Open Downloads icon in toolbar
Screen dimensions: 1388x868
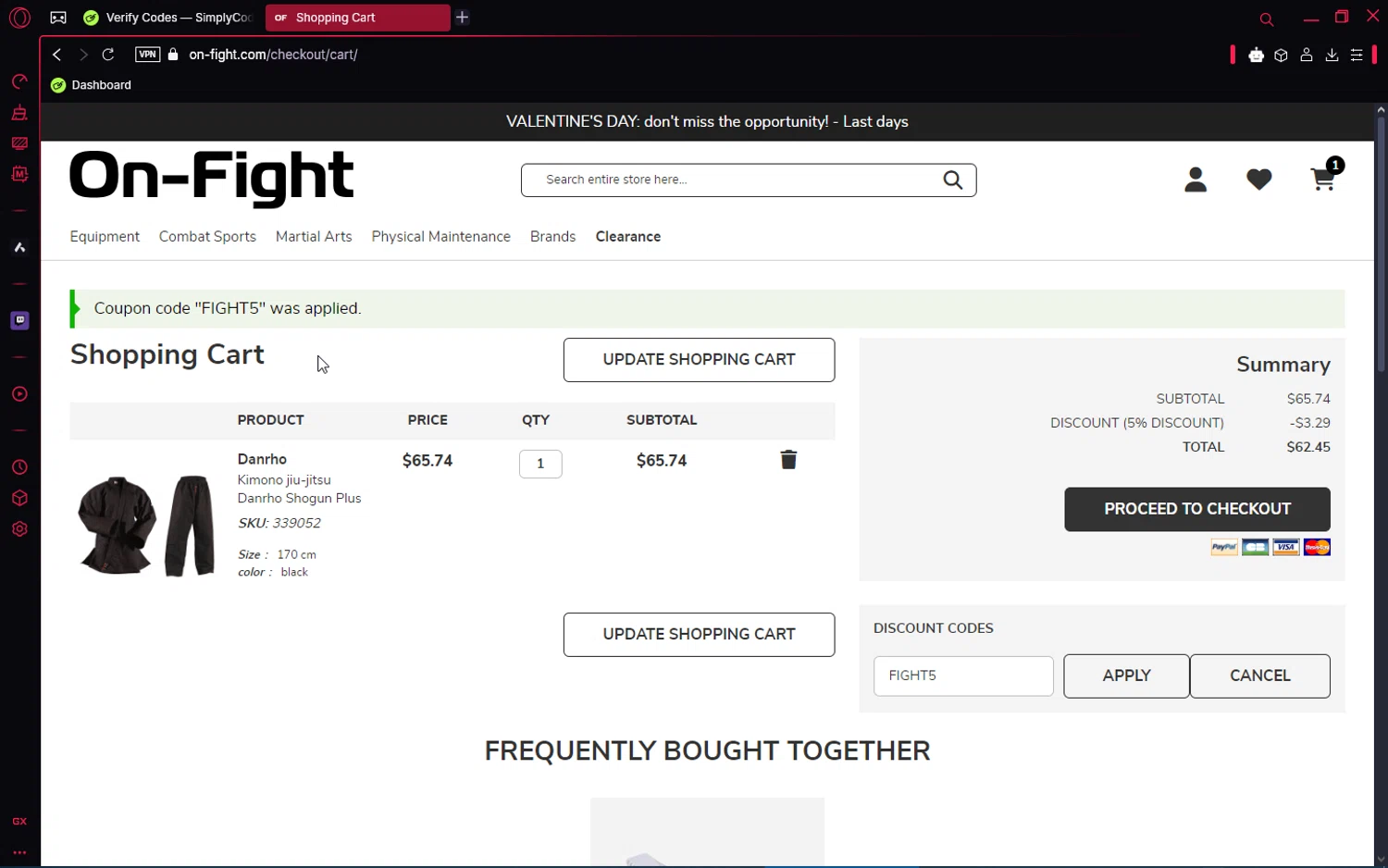point(1332,56)
